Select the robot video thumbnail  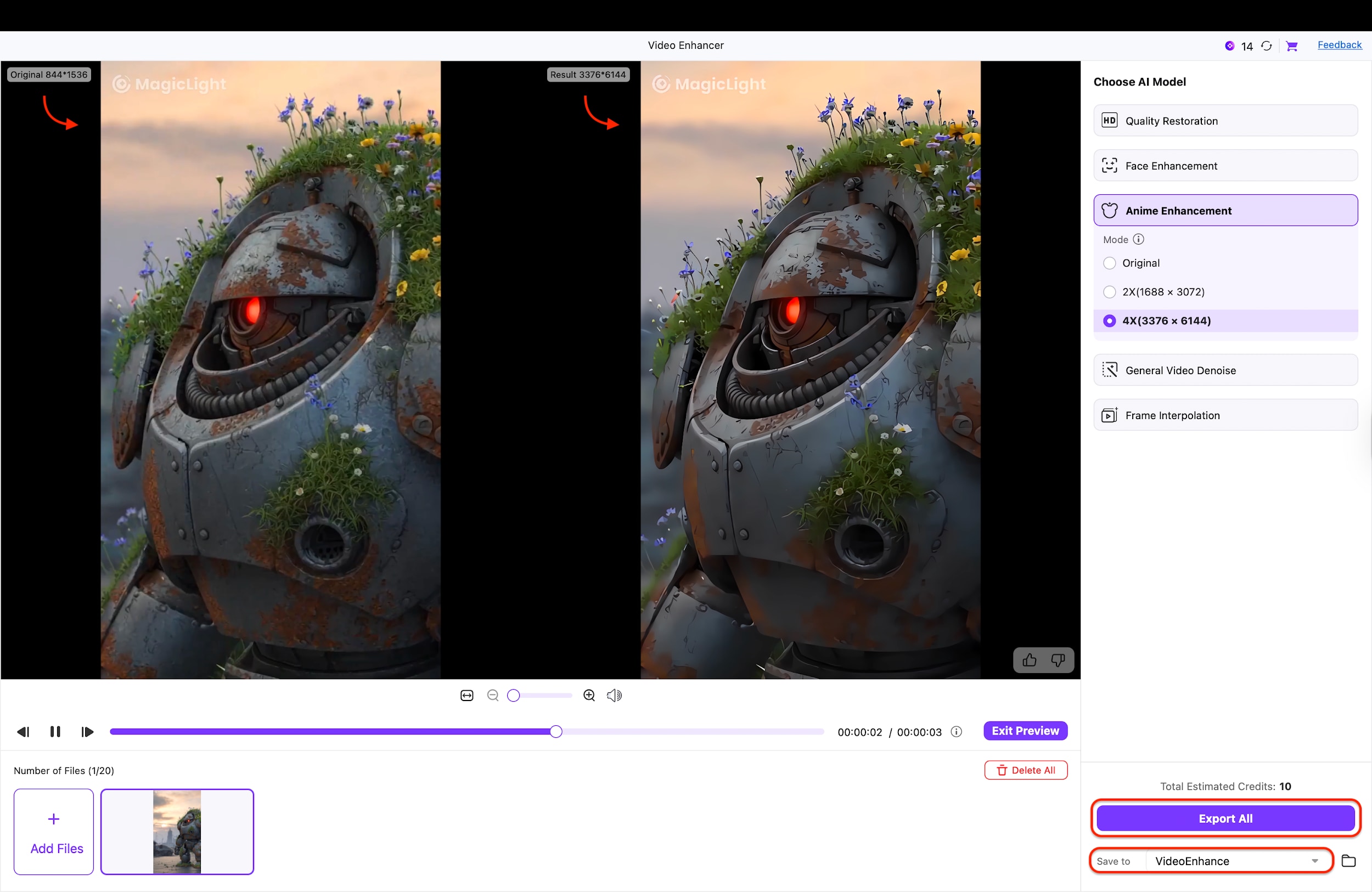[x=178, y=832]
